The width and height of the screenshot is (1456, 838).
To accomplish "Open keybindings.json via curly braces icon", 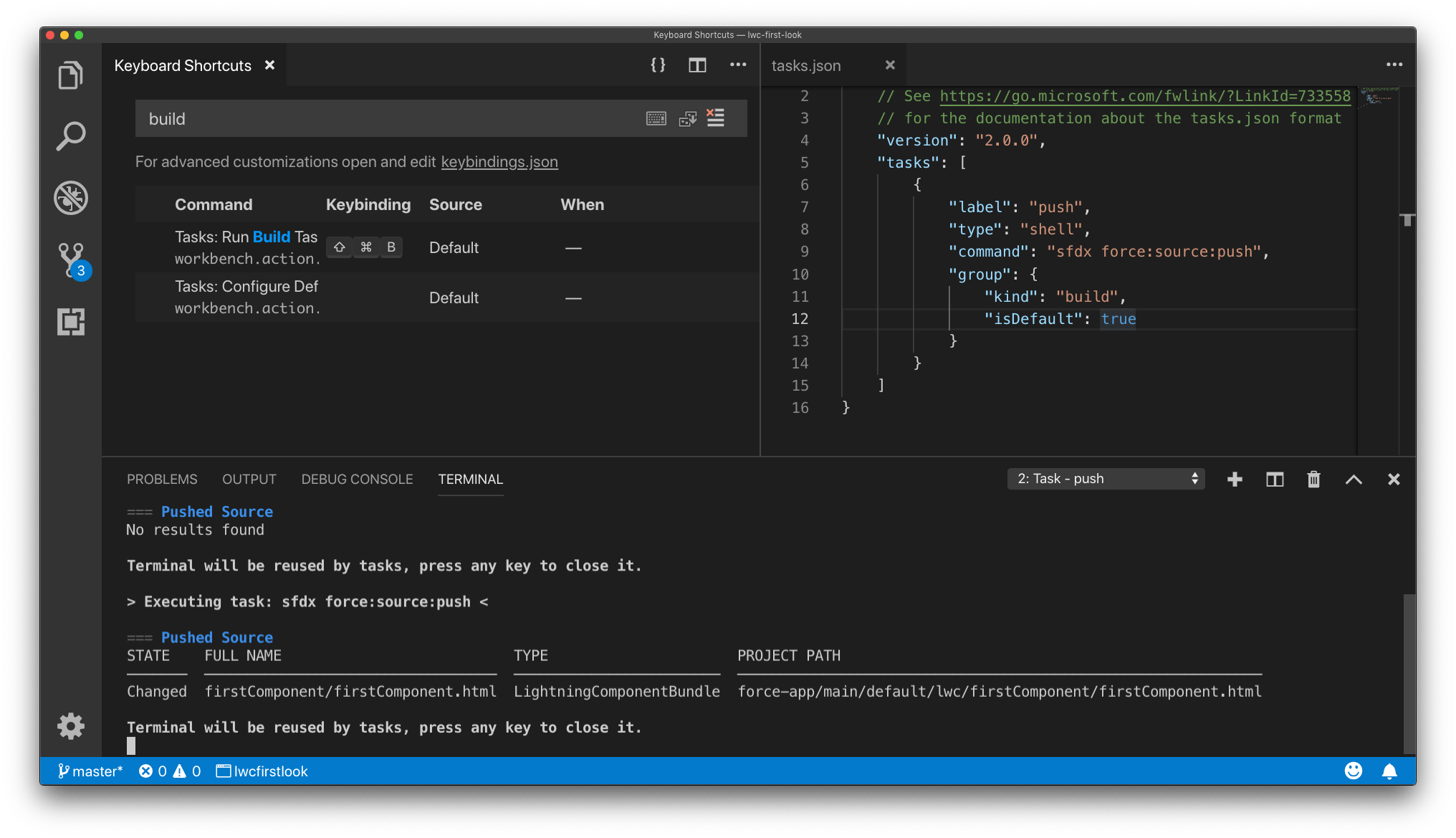I will (x=658, y=65).
